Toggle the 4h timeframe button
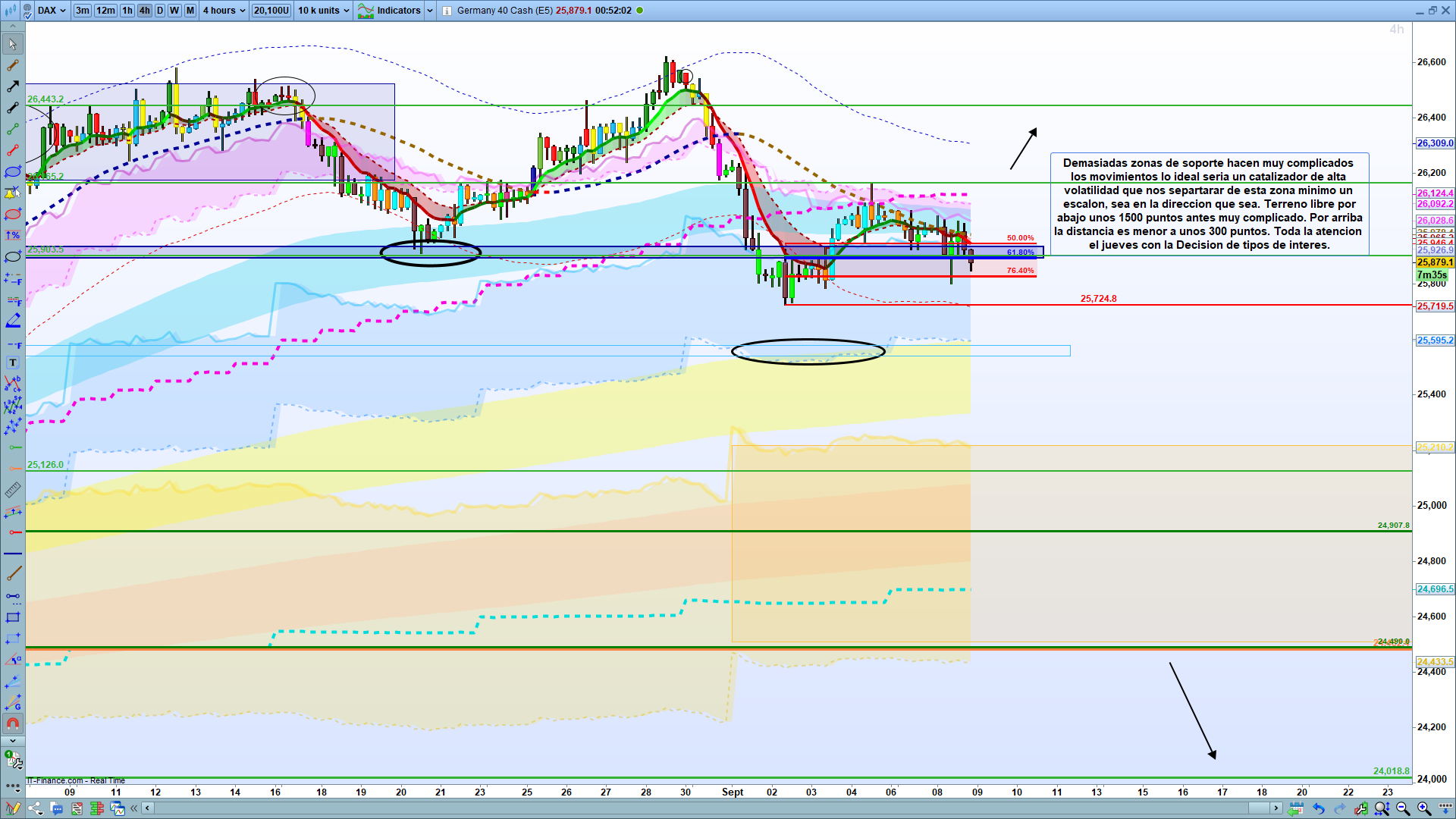 (x=144, y=11)
